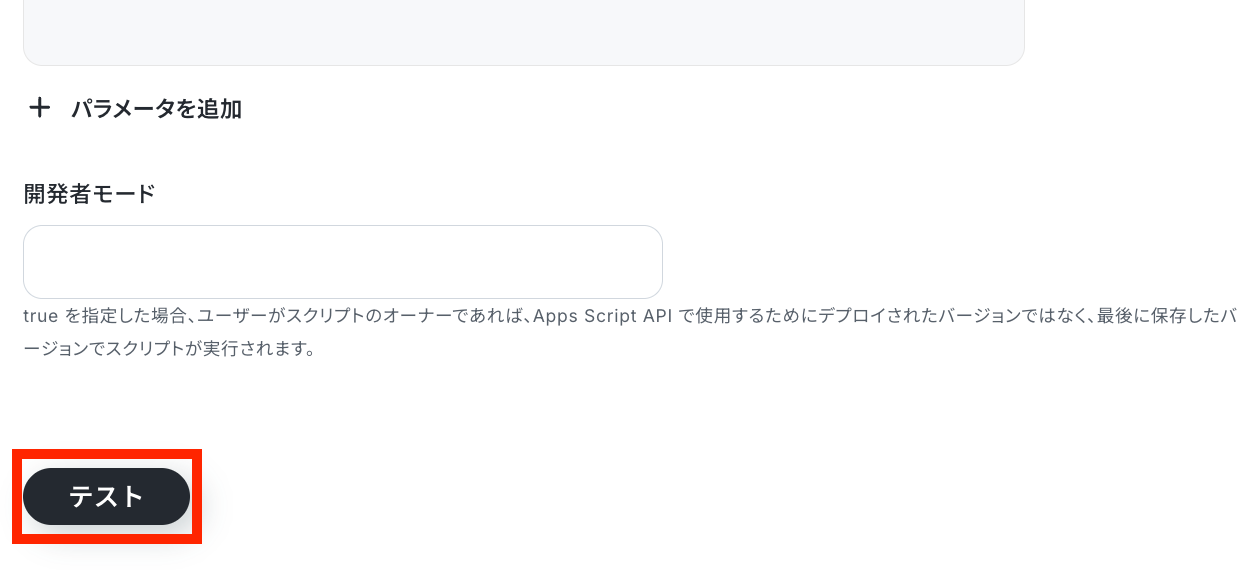
Task: Place cursor in the empty developer mode box
Action: [x=342, y=262]
